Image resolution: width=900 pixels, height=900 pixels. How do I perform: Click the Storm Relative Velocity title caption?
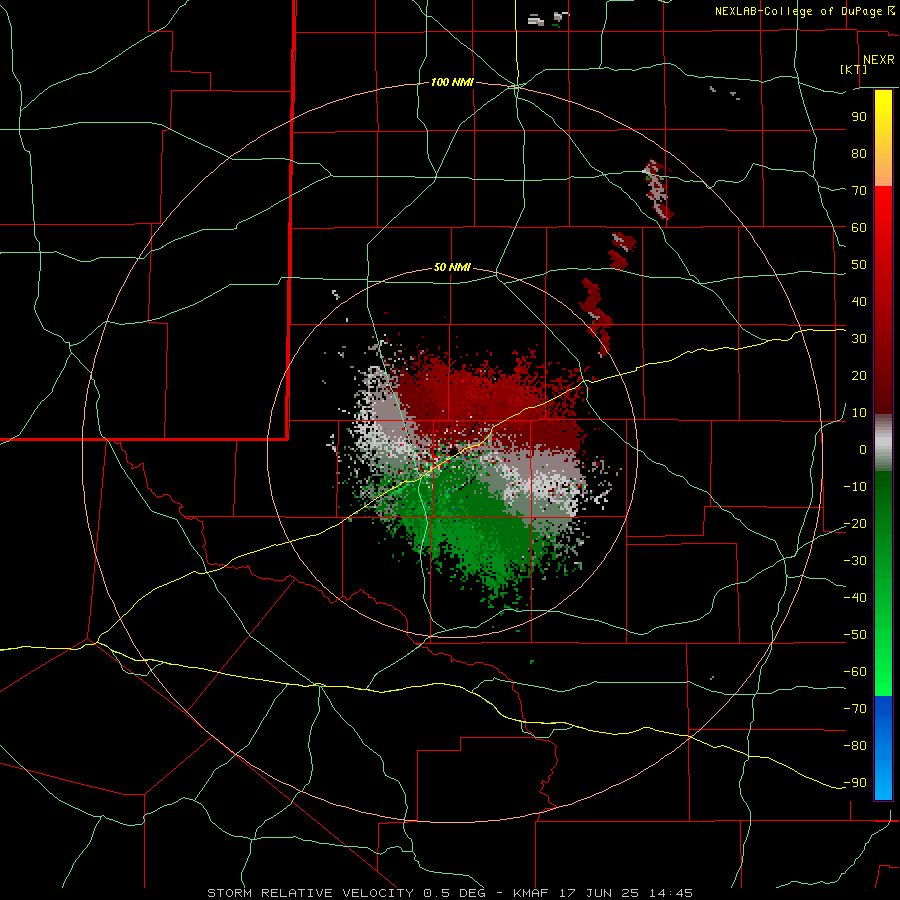tap(449, 893)
